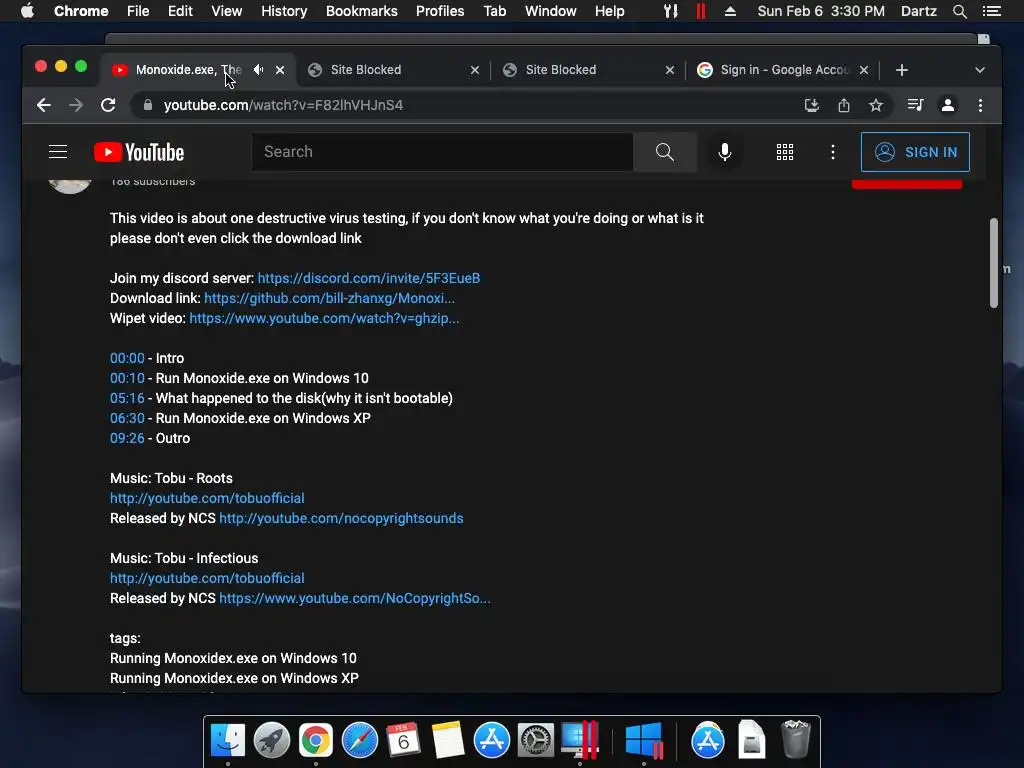Open Control Center list icon in menu bar
This screenshot has height=768, width=1024.
991,11
